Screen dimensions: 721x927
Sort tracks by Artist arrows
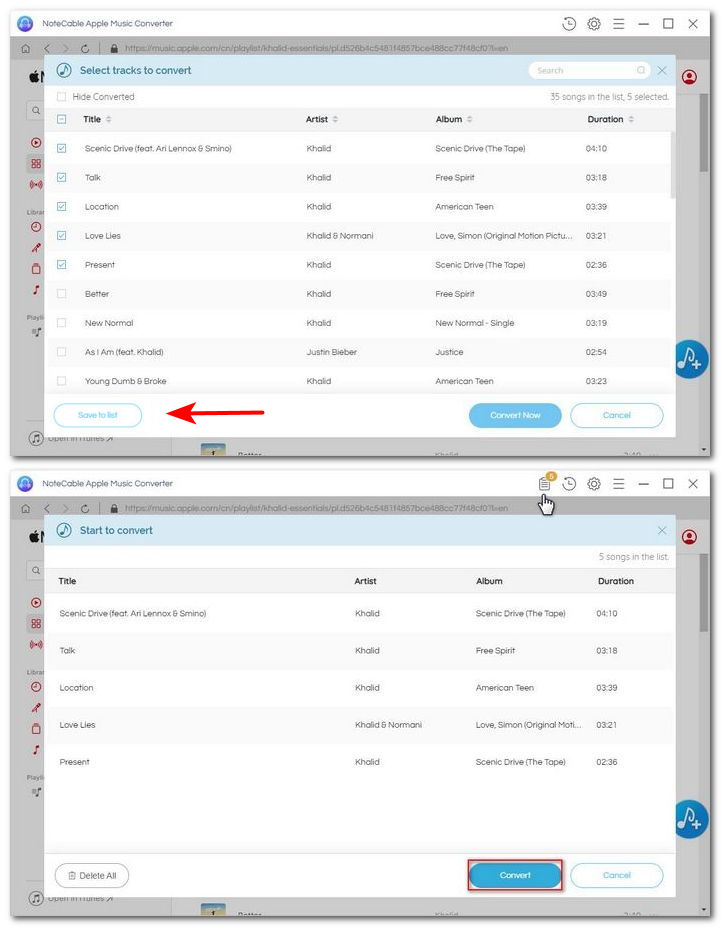(x=335, y=119)
